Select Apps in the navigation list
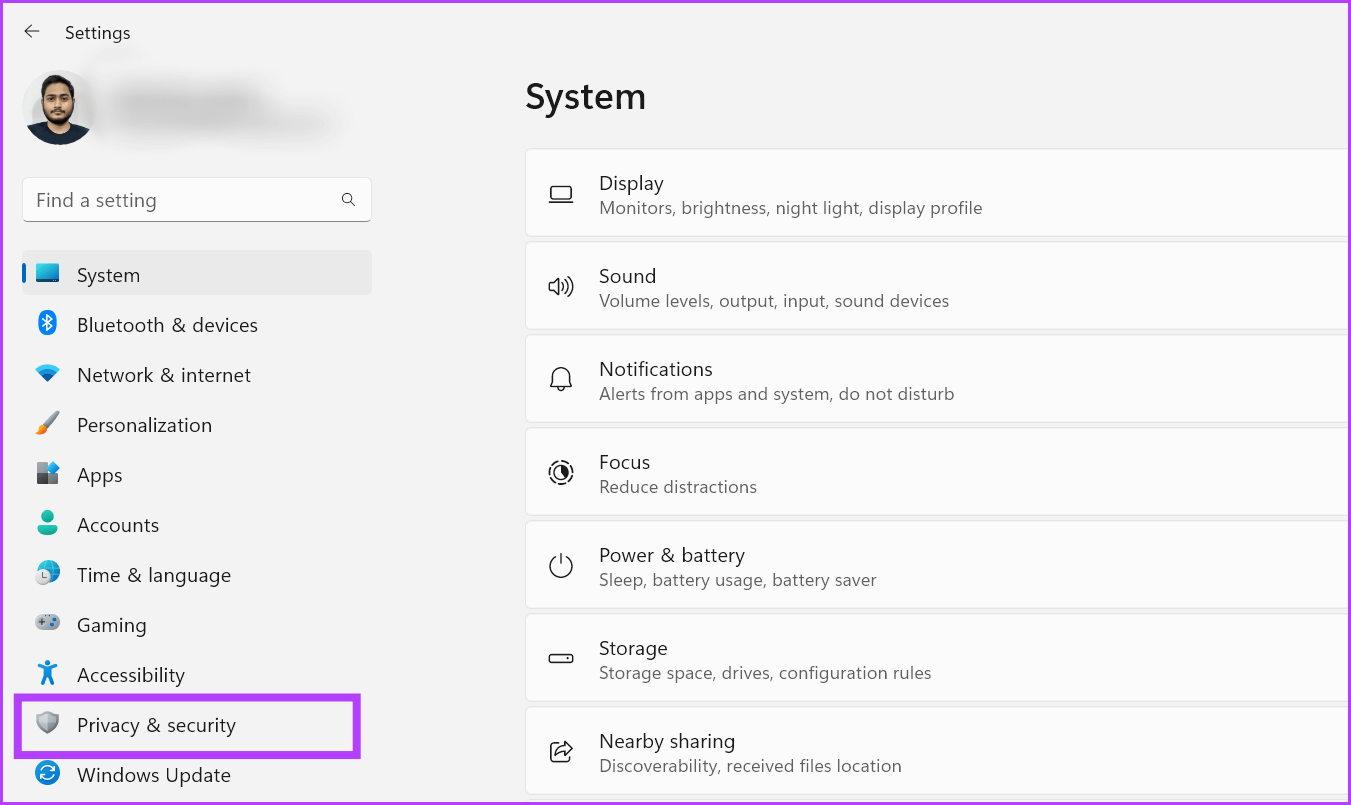 click(x=197, y=475)
